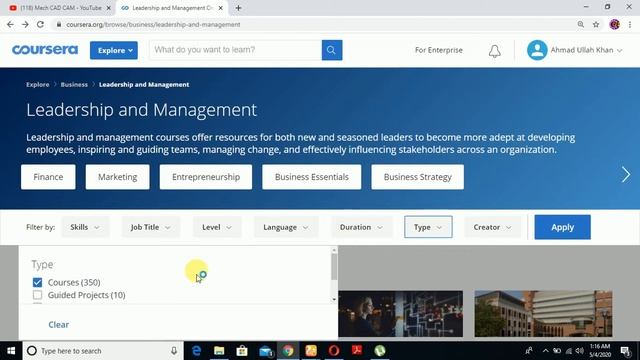
Task: Open For Enterprise link
Action: 438,50
